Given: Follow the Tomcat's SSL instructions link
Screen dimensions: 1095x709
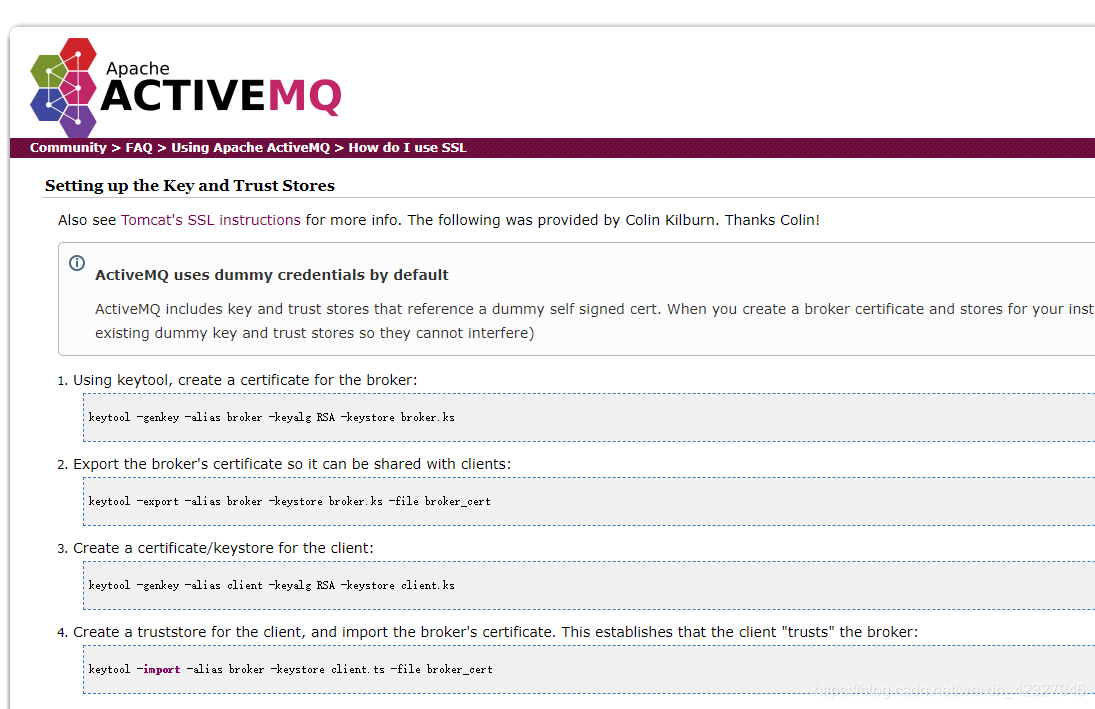Looking at the screenshot, I should [211, 220].
